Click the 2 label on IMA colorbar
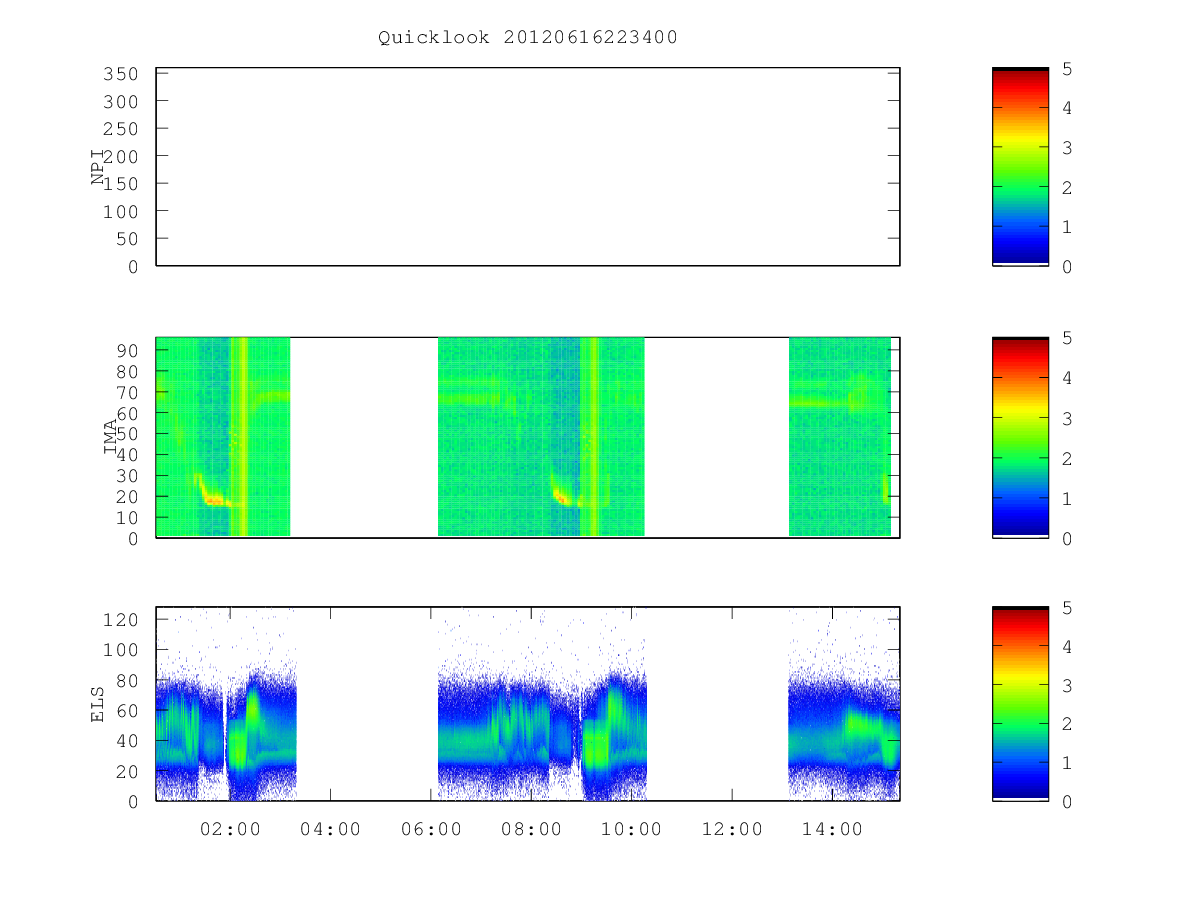The image size is (1200, 900). [x=1067, y=458]
